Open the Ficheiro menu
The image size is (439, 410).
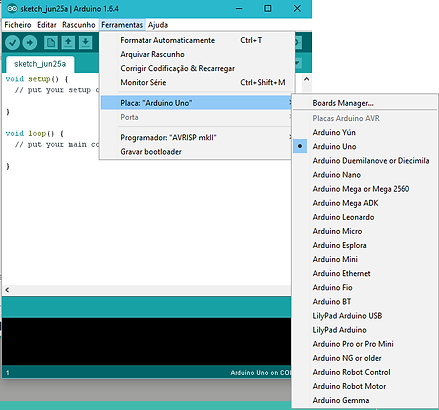[18, 25]
